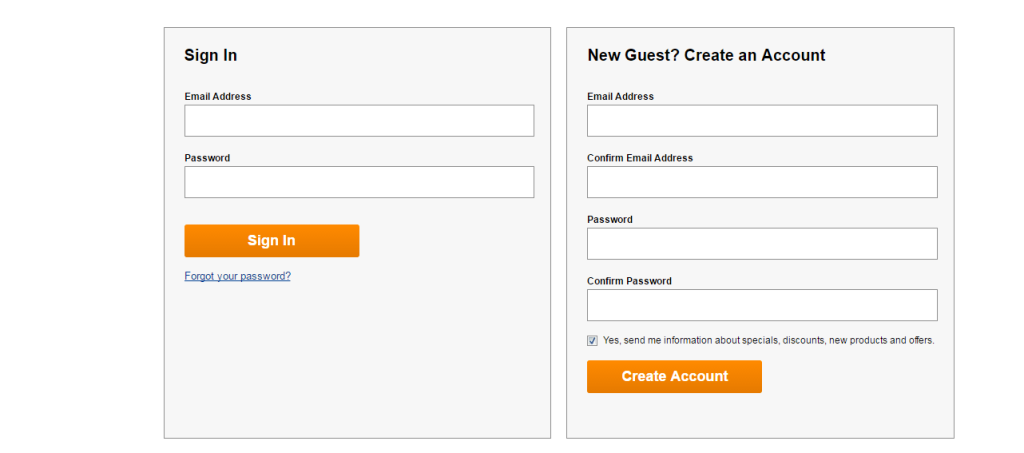The width and height of the screenshot is (1024, 453).
Task: Focus the Create Account password field
Action: coord(762,244)
